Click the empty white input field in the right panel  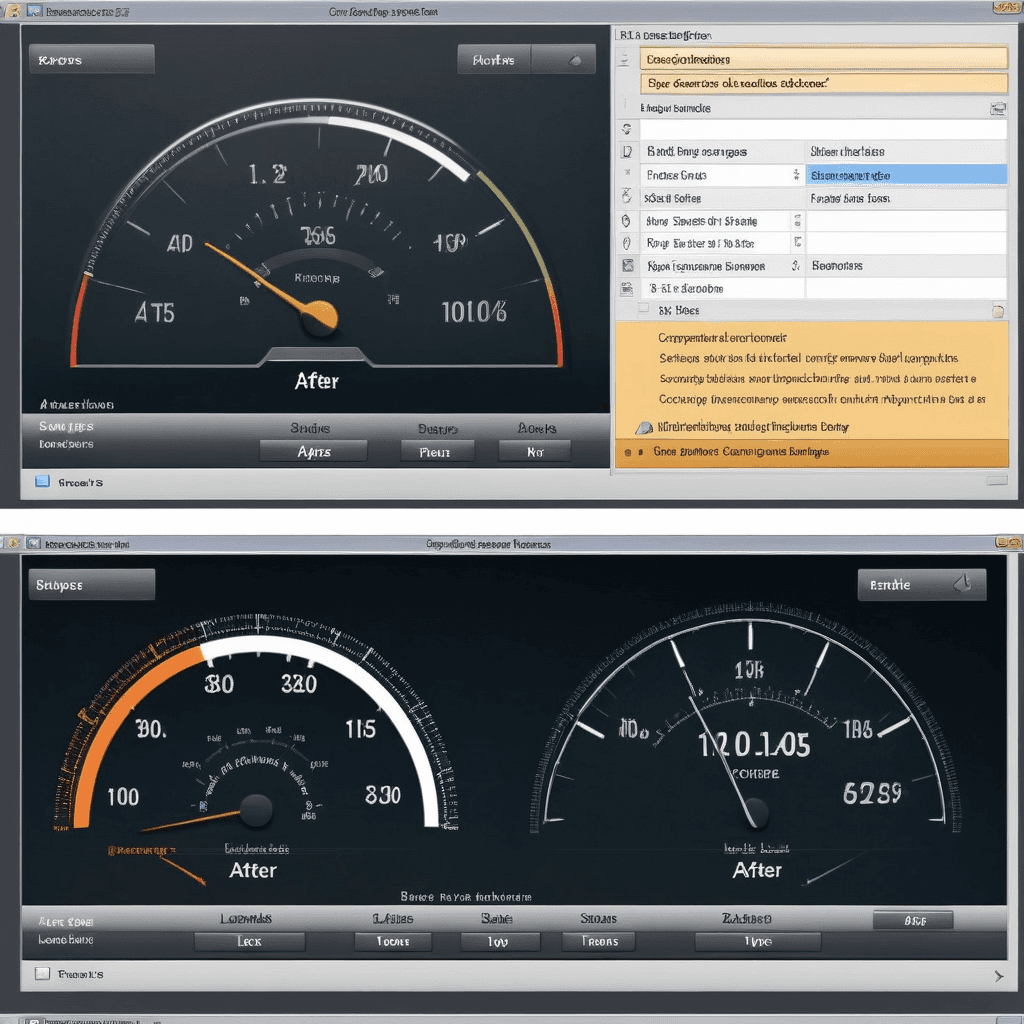pos(822,130)
